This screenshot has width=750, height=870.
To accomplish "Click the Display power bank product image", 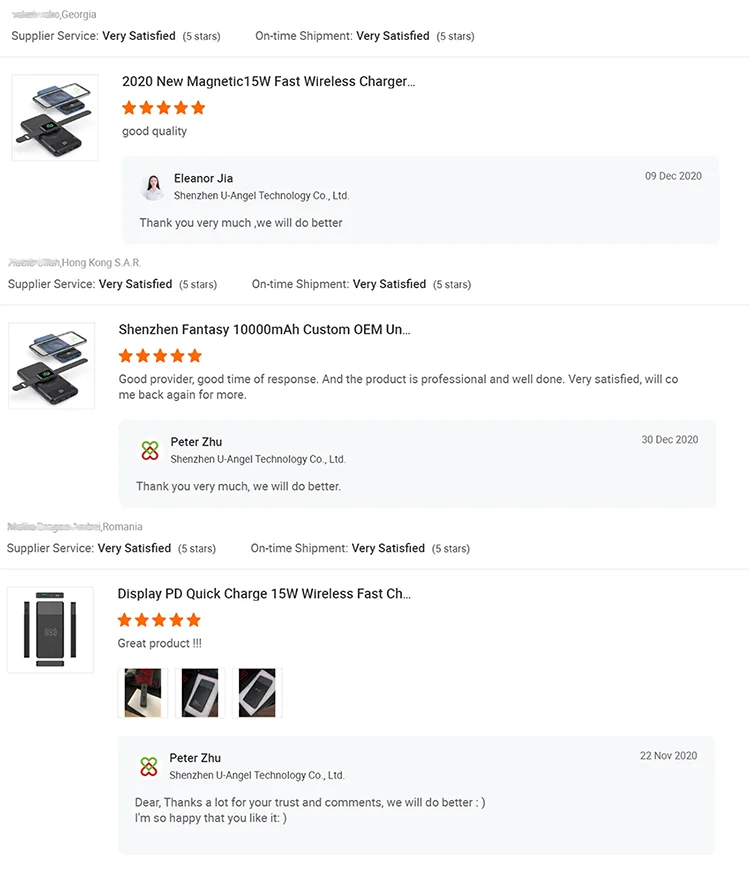I will (x=51, y=629).
